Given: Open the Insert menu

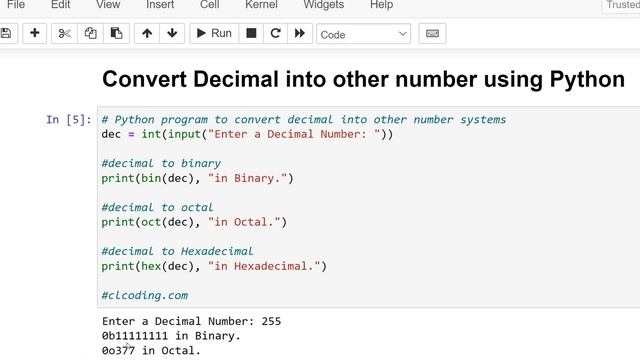Looking at the screenshot, I should (160, 5).
